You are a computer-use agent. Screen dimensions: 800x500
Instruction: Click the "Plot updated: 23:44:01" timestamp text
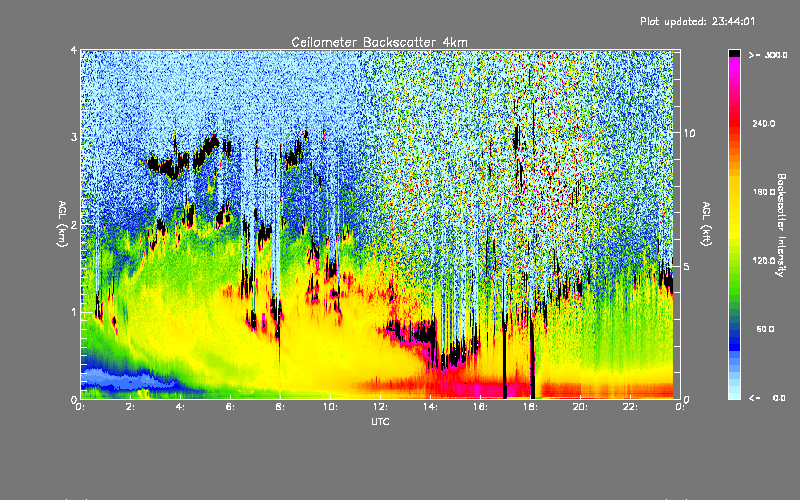tap(697, 21)
